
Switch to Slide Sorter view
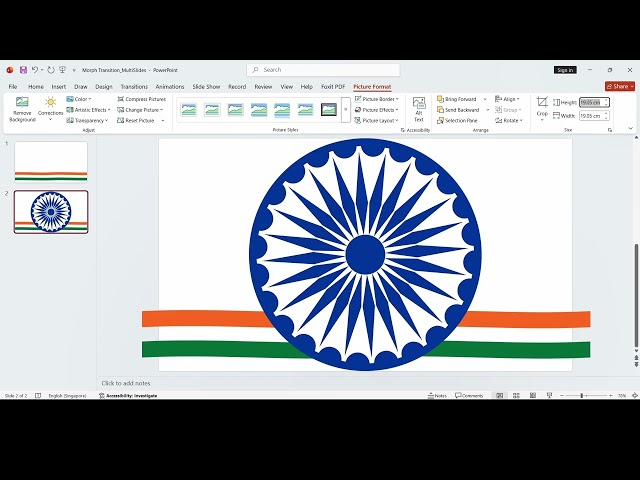coord(516,396)
